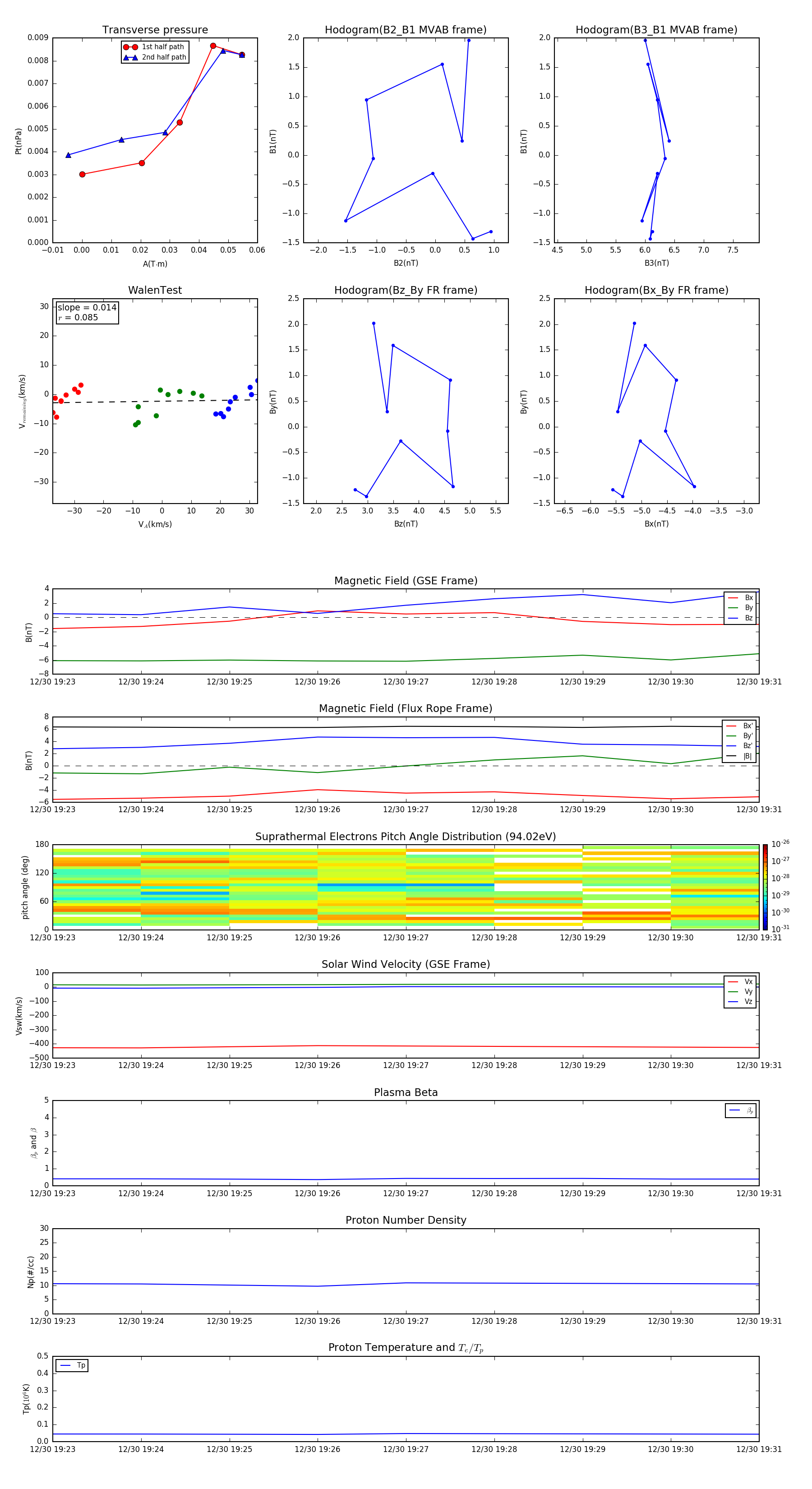The width and height of the screenshot is (812, 1489).
Task: Click the beta_p legend in Plasma Beta plot
Action: click(741, 1110)
